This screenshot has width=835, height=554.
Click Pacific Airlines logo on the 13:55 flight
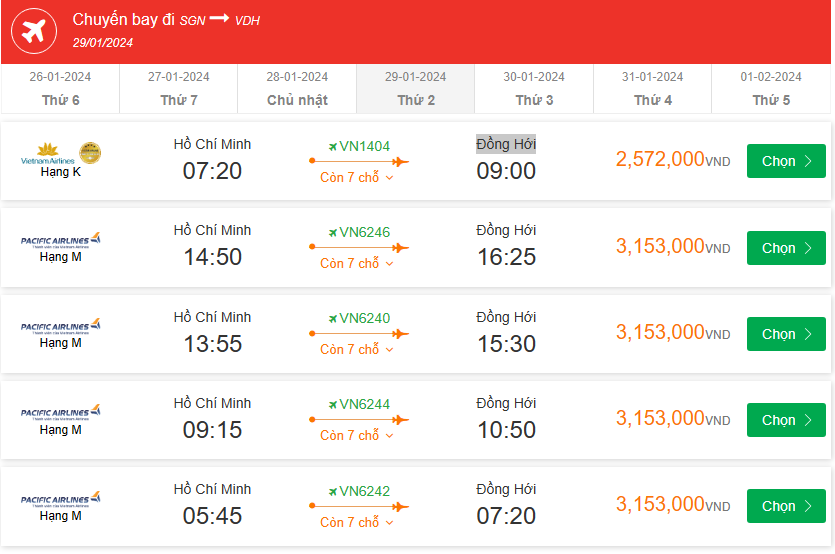pyautogui.click(x=61, y=326)
